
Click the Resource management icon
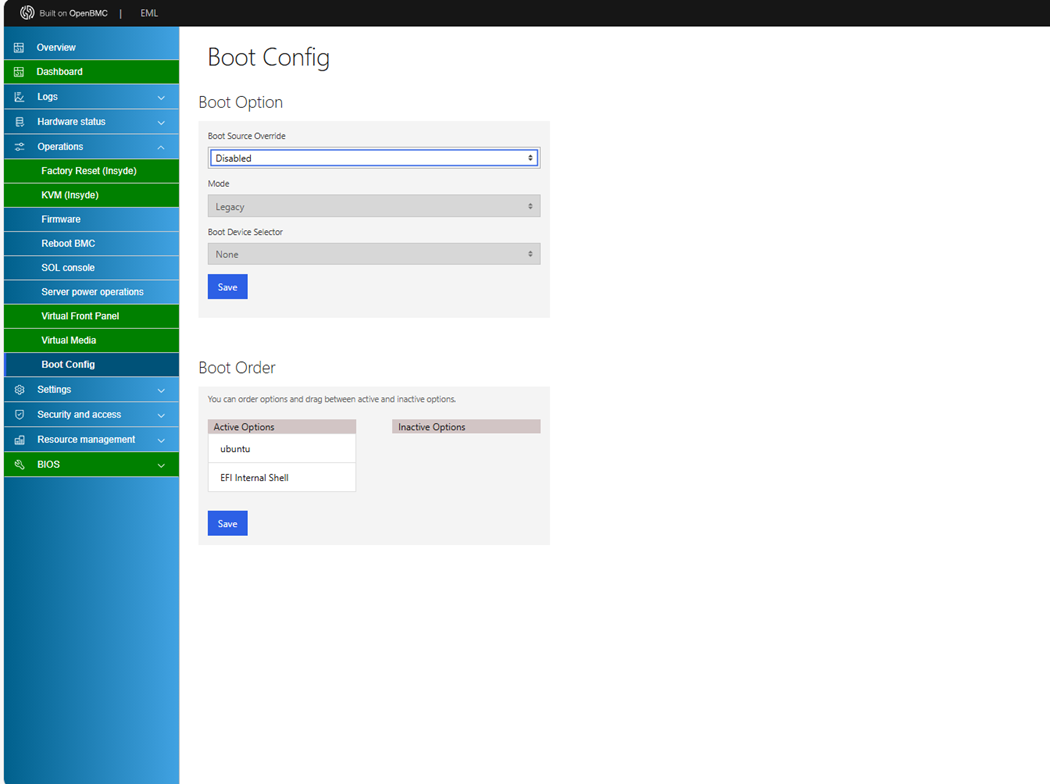tap(19, 440)
